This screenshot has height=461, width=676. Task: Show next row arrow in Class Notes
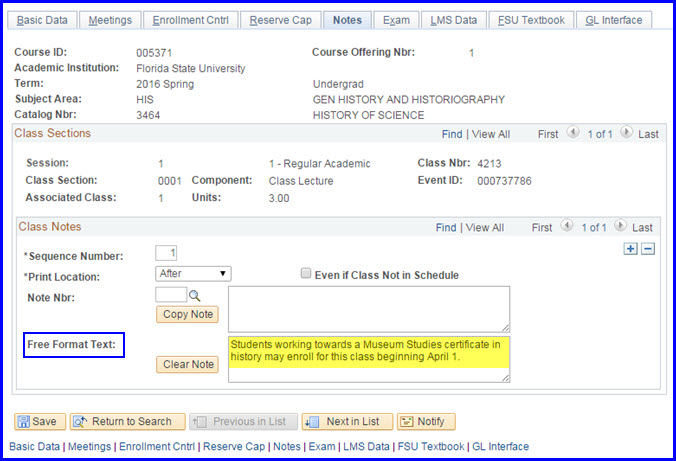click(620, 226)
